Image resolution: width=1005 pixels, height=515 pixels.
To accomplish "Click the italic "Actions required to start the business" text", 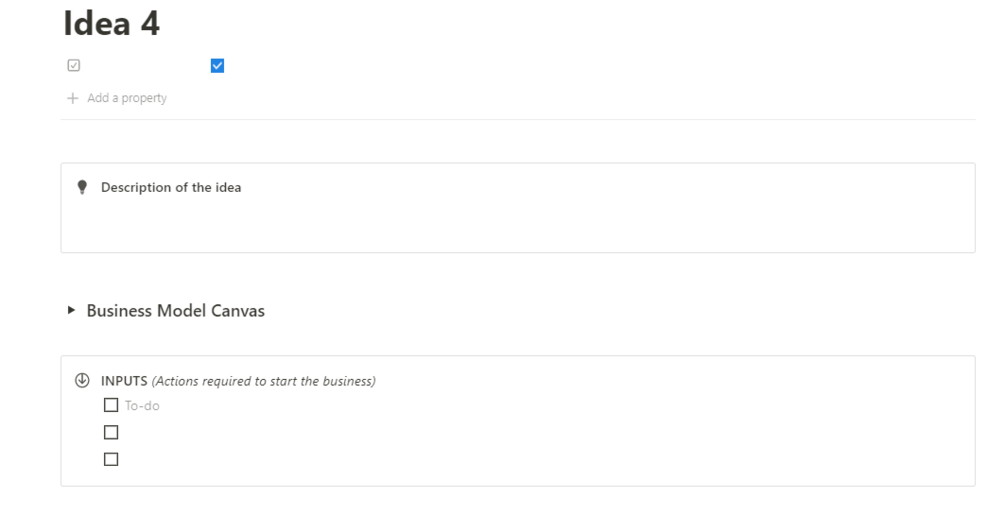I will [263, 381].
